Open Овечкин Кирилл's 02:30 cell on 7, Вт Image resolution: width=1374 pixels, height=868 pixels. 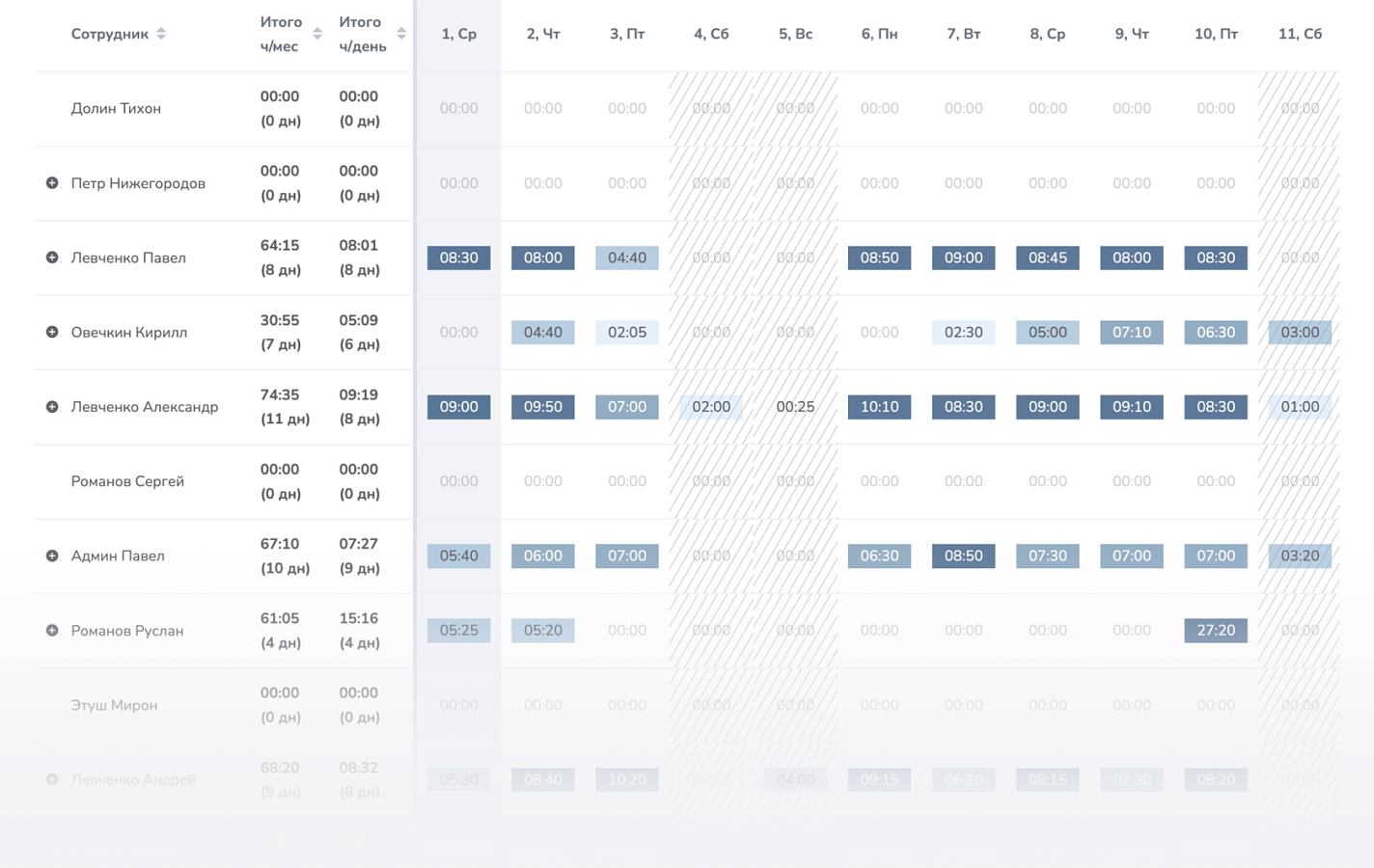point(964,332)
